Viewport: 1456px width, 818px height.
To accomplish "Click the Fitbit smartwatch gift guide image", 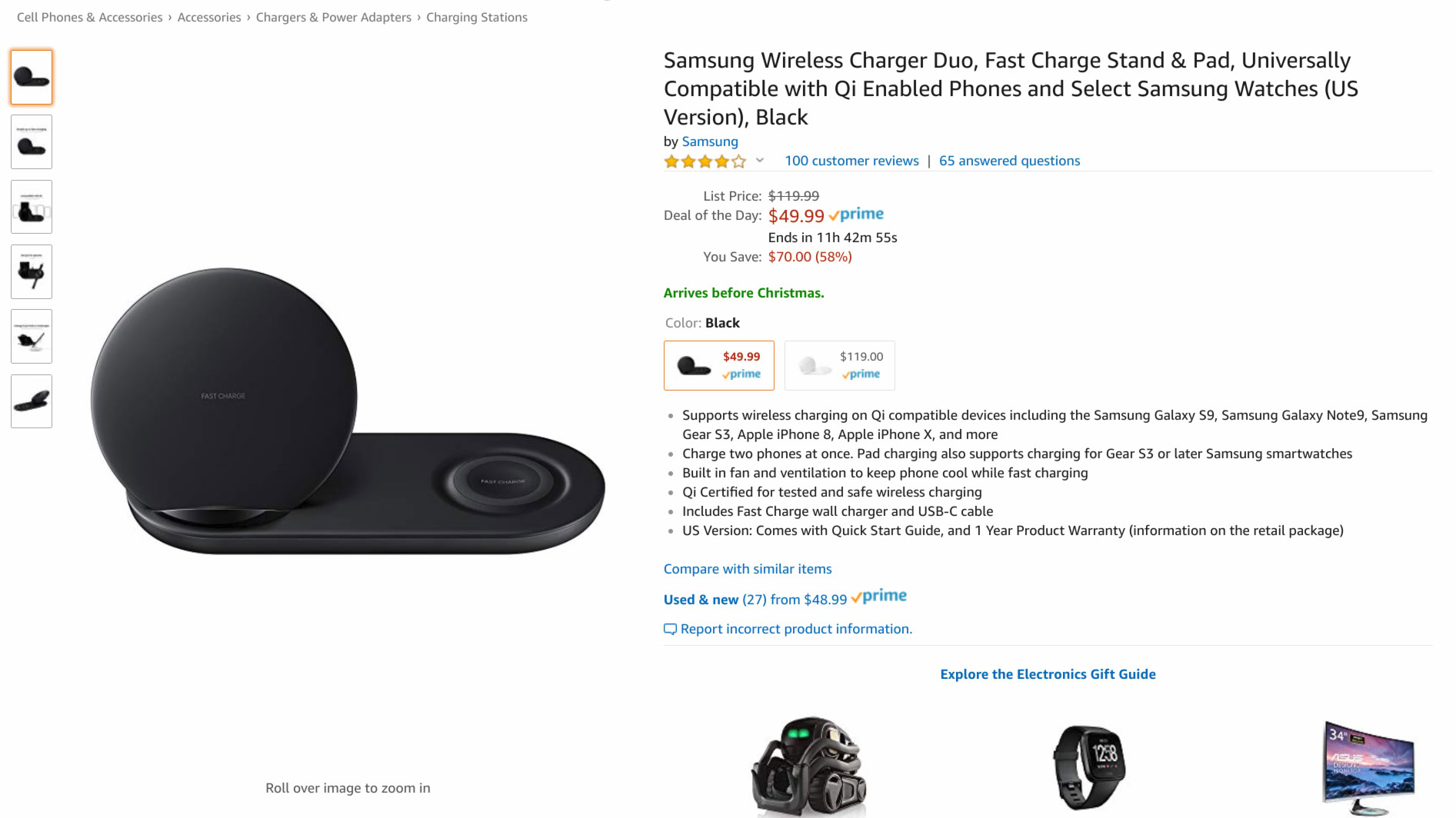I will point(1088,766).
